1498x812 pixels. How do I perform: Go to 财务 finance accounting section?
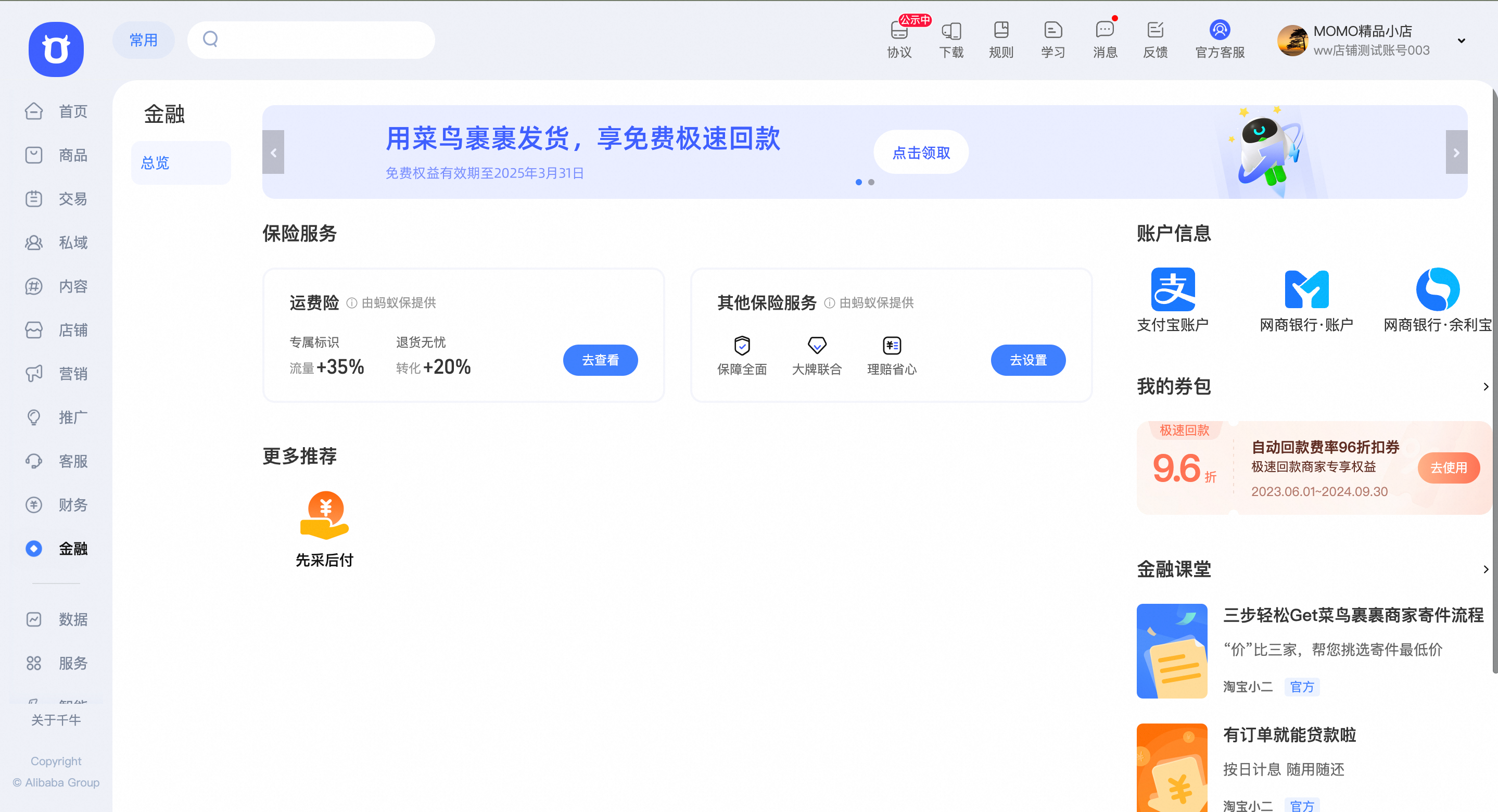[x=56, y=504]
